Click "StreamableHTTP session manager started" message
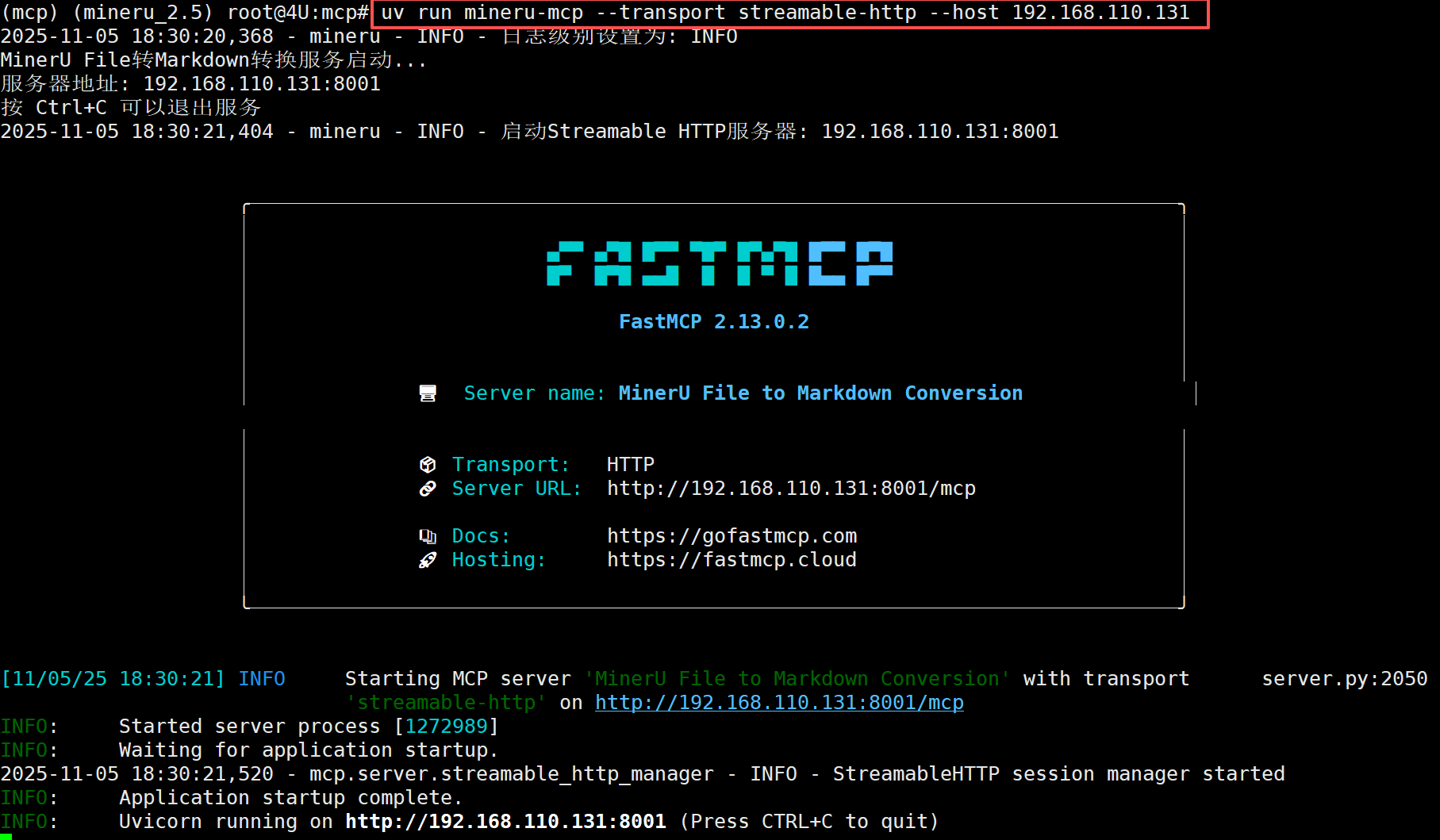Image resolution: width=1440 pixels, height=840 pixels. tap(1059, 774)
